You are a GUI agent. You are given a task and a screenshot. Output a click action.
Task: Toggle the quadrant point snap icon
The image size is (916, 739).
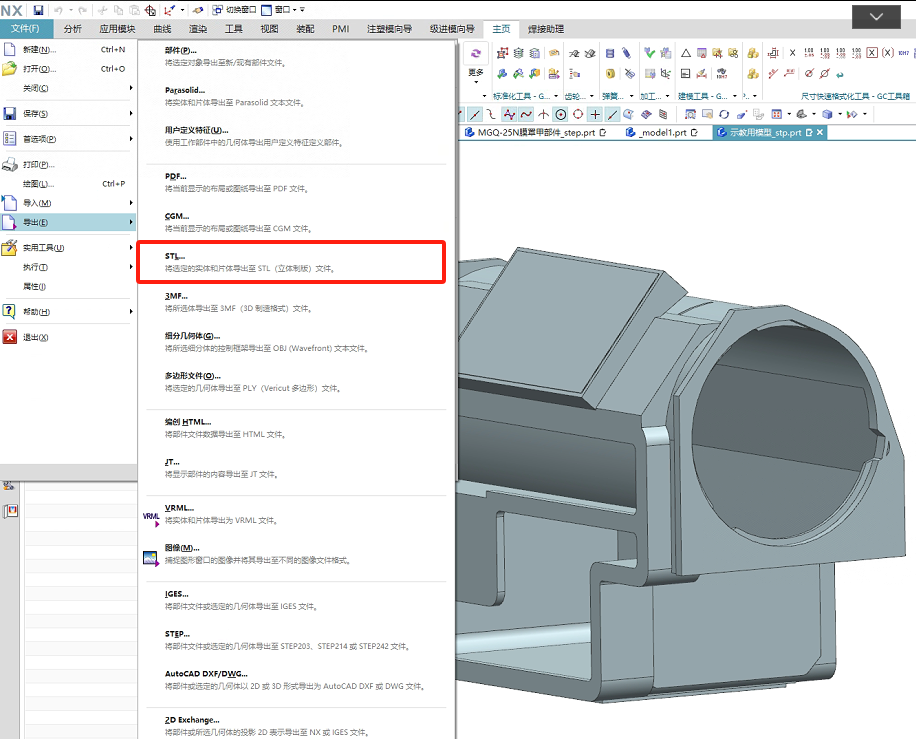click(578, 115)
